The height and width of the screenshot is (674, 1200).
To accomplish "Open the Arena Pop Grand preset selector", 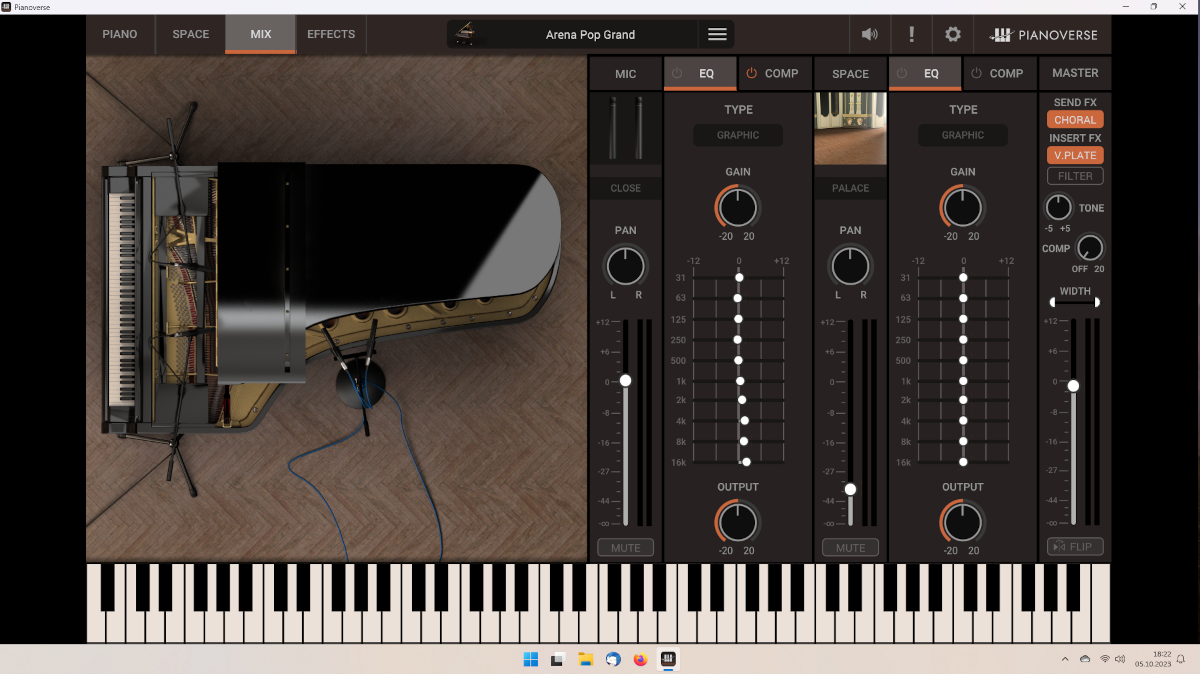I will click(x=590, y=34).
